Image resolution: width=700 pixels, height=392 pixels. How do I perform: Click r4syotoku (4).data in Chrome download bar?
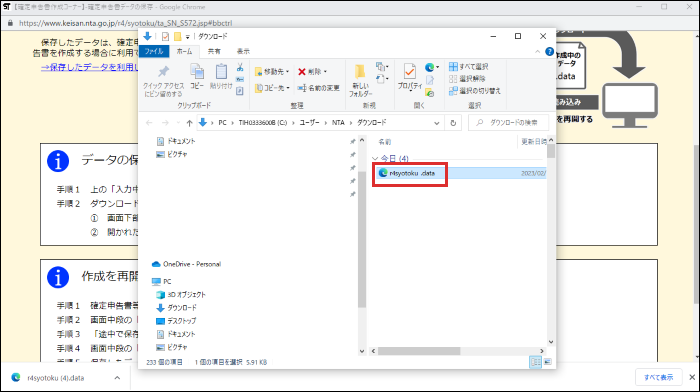click(x=55, y=378)
